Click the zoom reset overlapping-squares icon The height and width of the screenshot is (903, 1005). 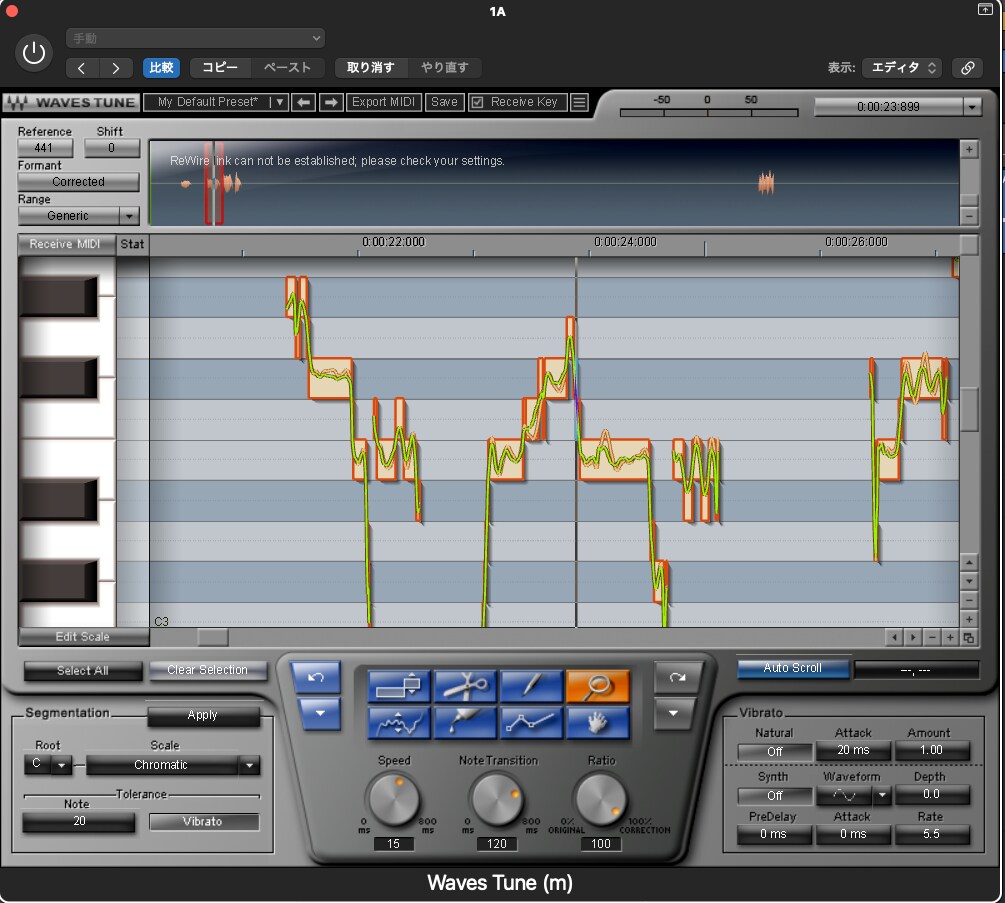tap(968, 638)
